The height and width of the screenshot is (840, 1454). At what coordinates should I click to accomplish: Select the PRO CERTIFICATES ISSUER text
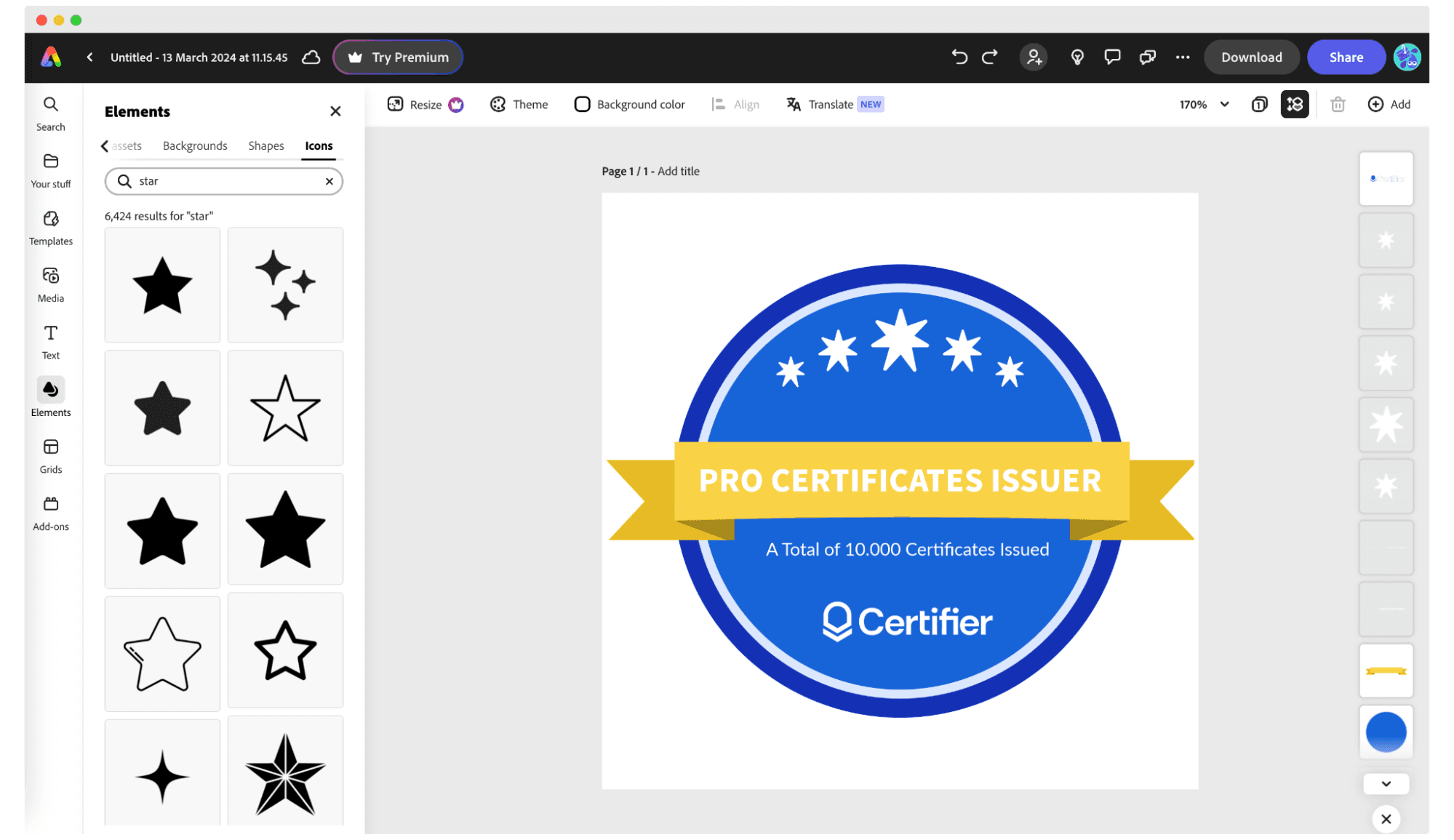pyautogui.click(x=900, y=481)
